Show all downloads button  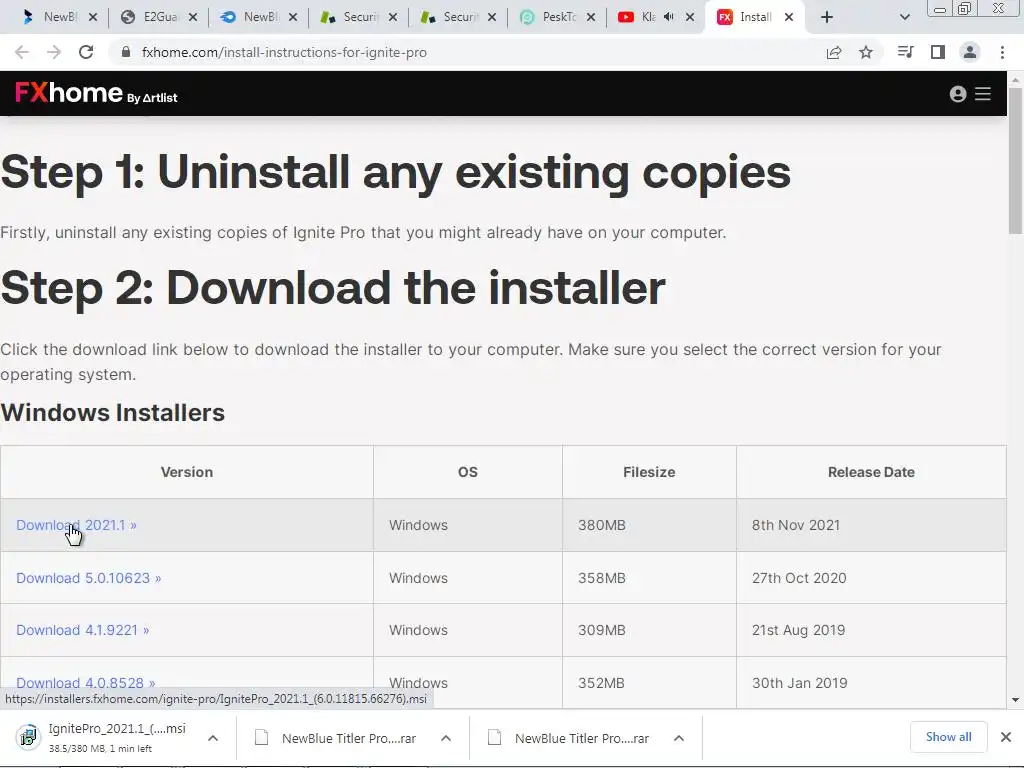coord(948,737)
